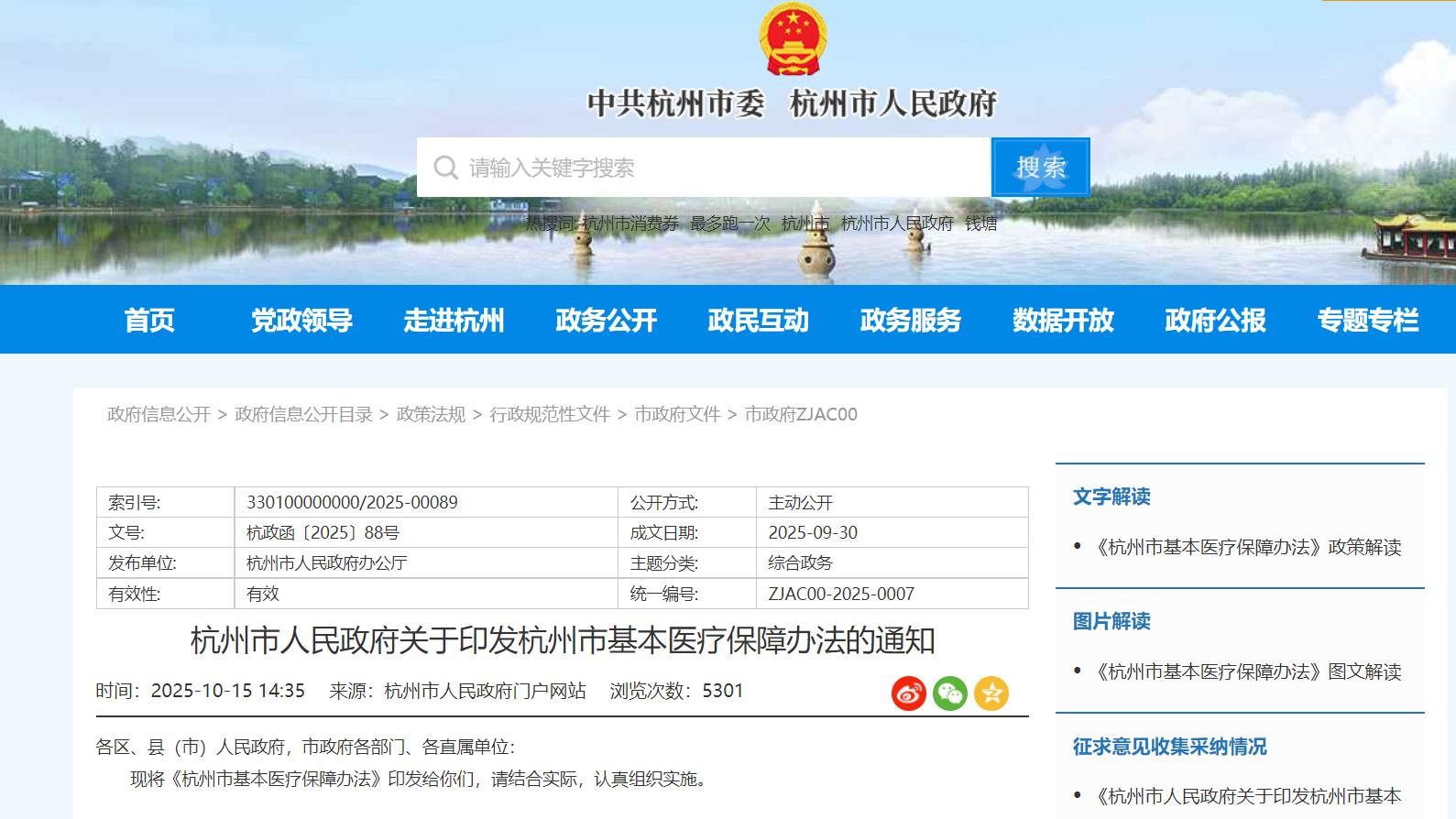Open the 政民互动 navigation item

point(759,320)
